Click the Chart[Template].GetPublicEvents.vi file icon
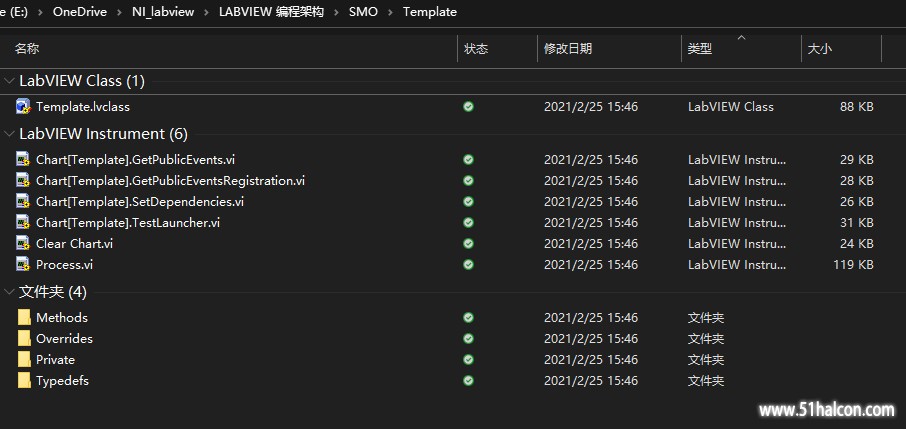 click(23, 159)
